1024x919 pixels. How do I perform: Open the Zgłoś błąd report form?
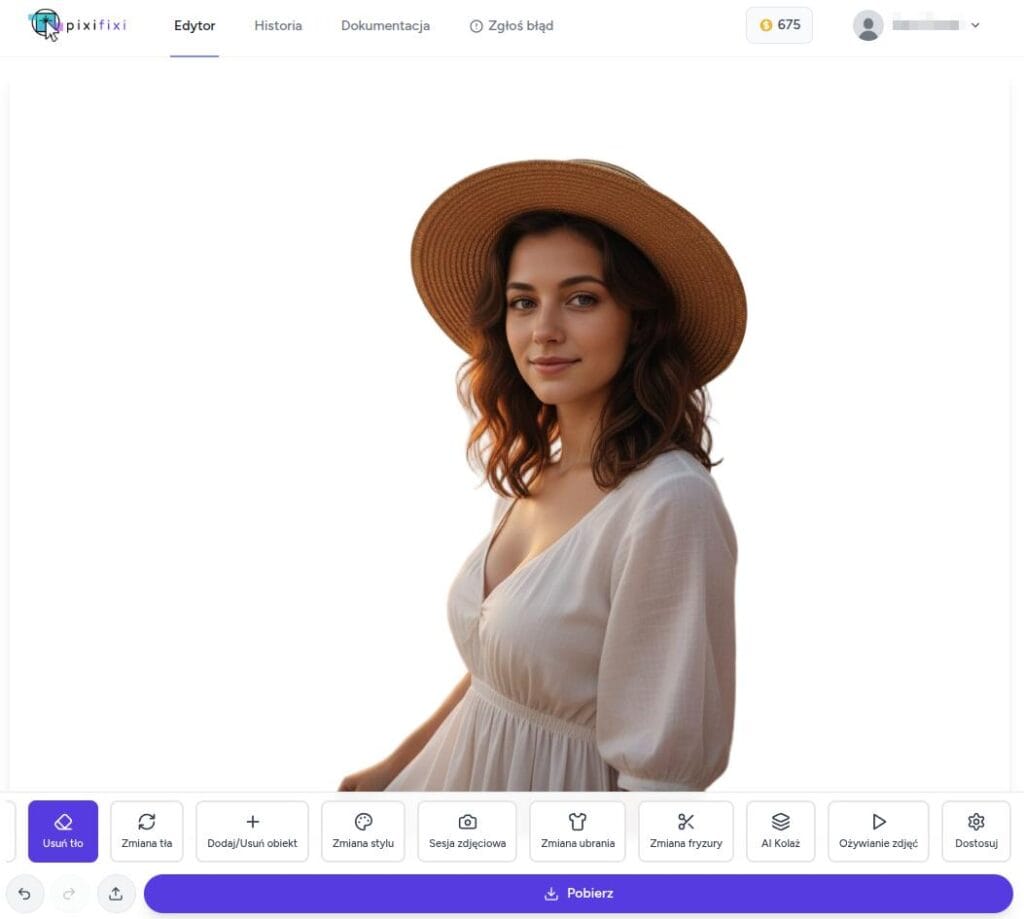pyautogui.click(x=511, y=25)
